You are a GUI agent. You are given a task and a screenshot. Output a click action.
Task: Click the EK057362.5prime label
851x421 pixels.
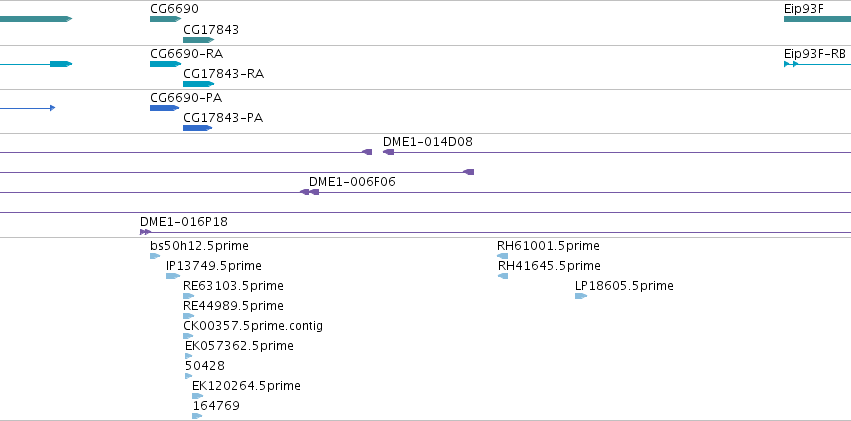(239, 346)
